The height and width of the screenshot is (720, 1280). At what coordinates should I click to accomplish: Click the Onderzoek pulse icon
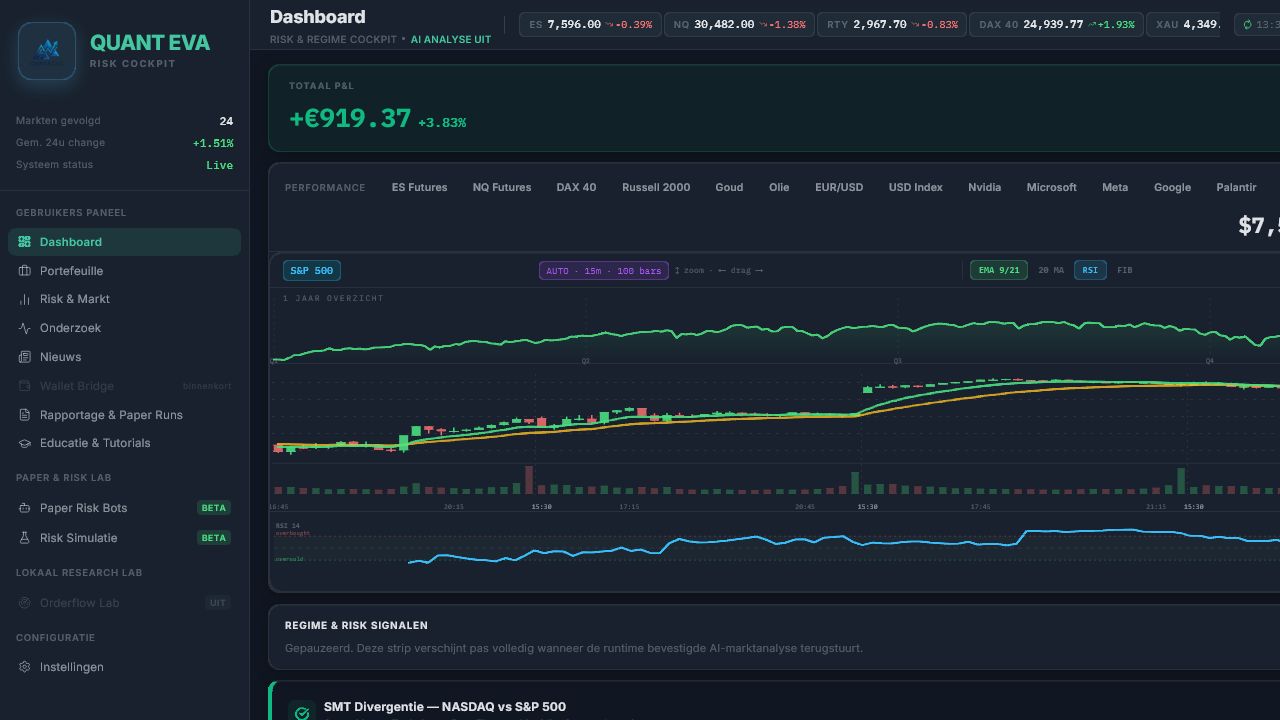pyautogui.click(x=25, y=328)
